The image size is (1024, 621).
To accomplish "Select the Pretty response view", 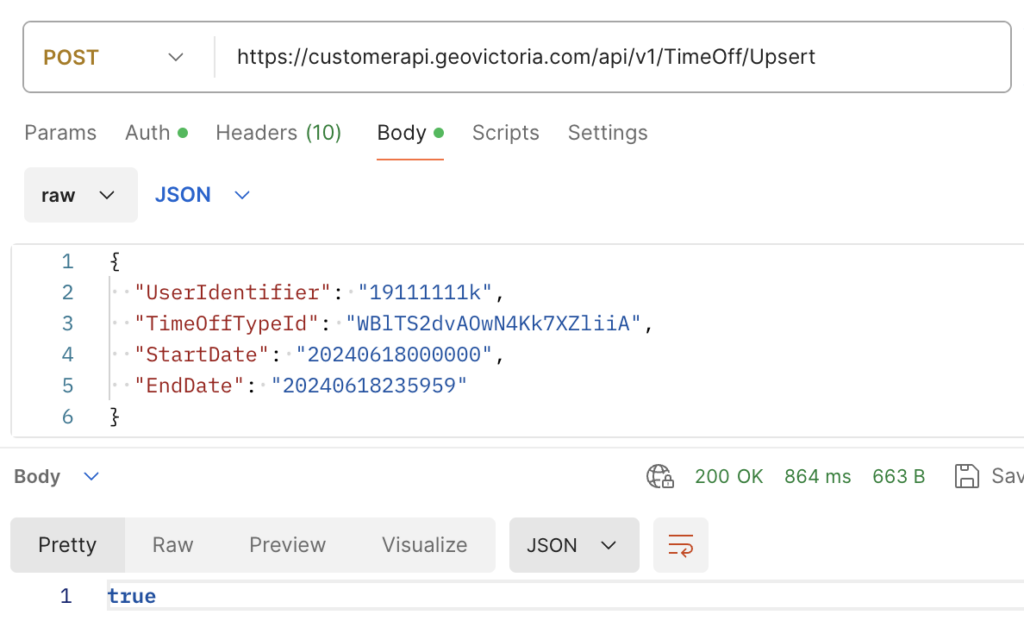I will tap(67, 545).
